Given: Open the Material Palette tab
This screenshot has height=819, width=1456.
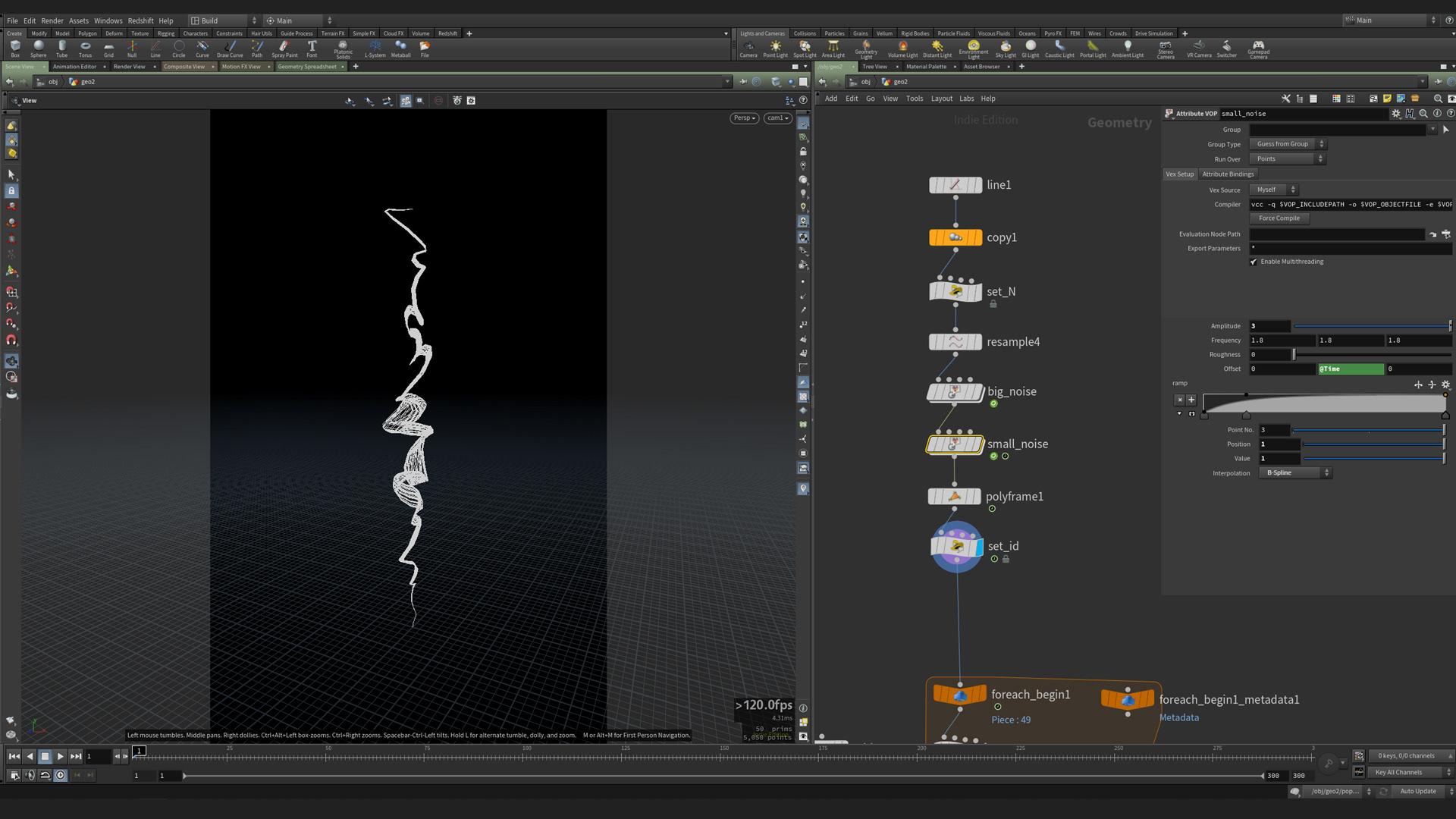Looking at the screenshot, I should click(x=926, y=67).
